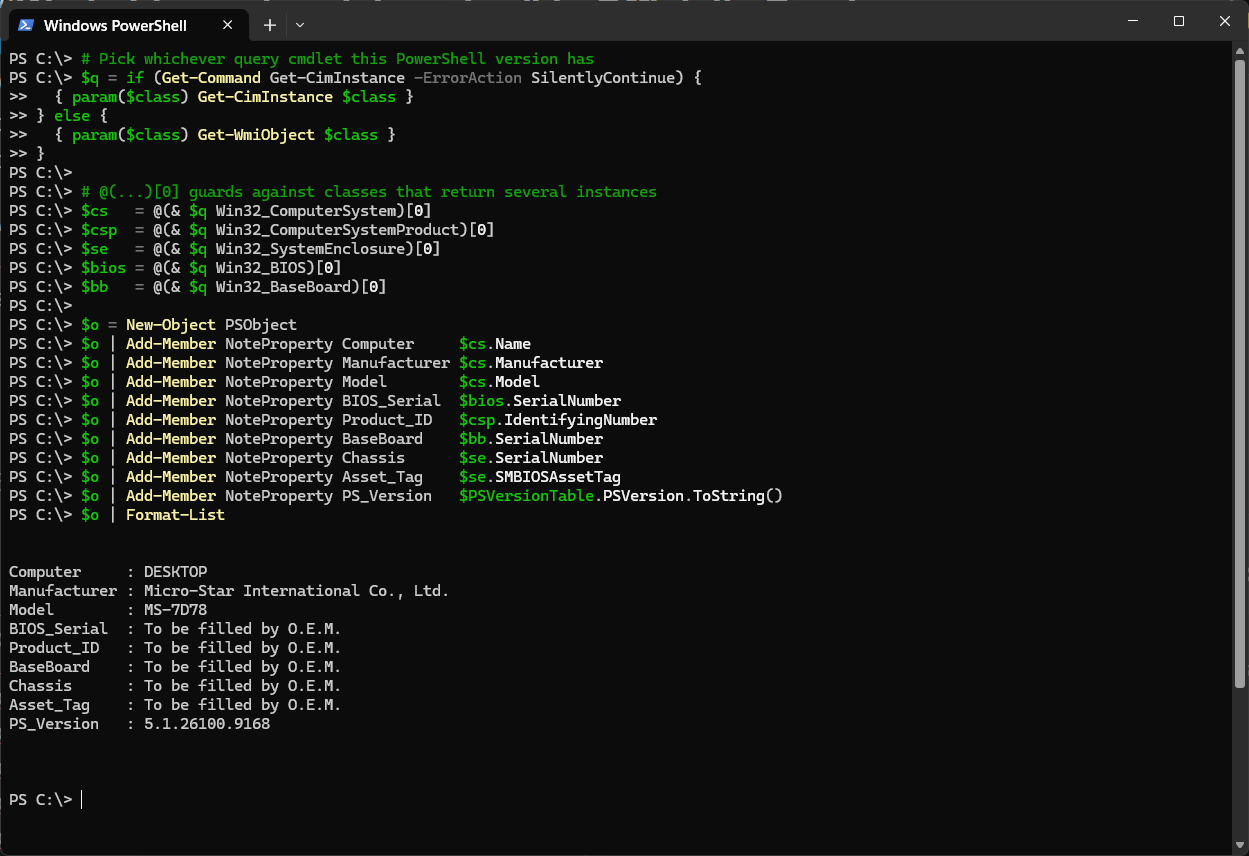Click the '5.1.26100.9168' version value
1249x856 pixels.
(x=207, y=724)
